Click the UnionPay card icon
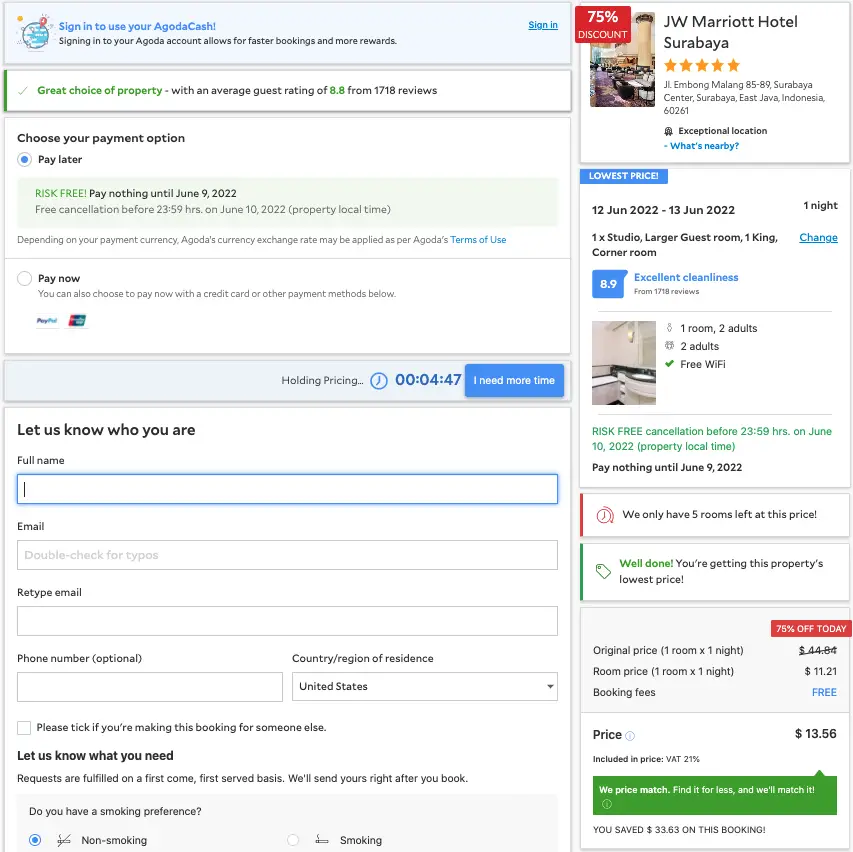The image size is (853, 852). (77, 321)
